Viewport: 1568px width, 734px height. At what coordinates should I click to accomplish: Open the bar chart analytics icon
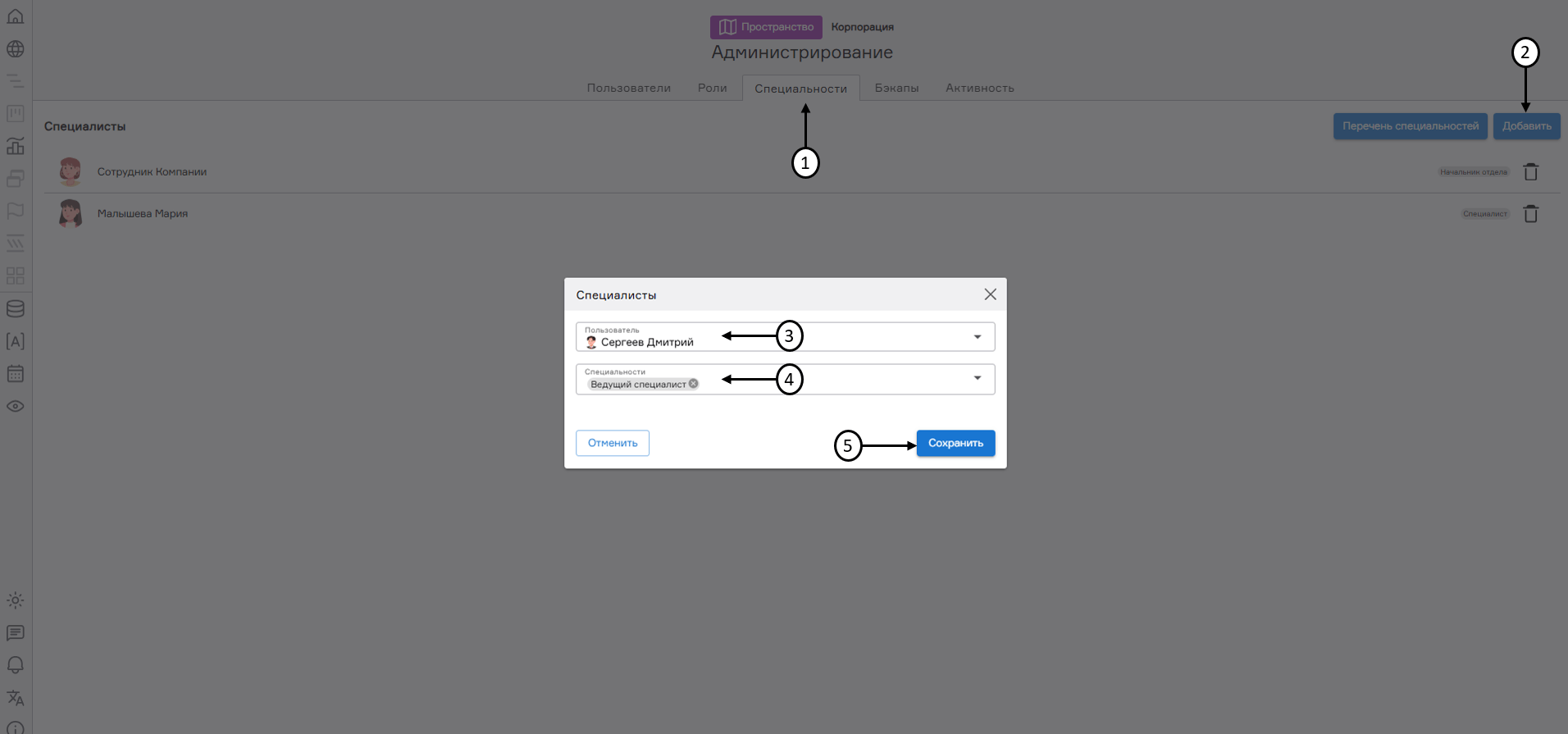16,146
